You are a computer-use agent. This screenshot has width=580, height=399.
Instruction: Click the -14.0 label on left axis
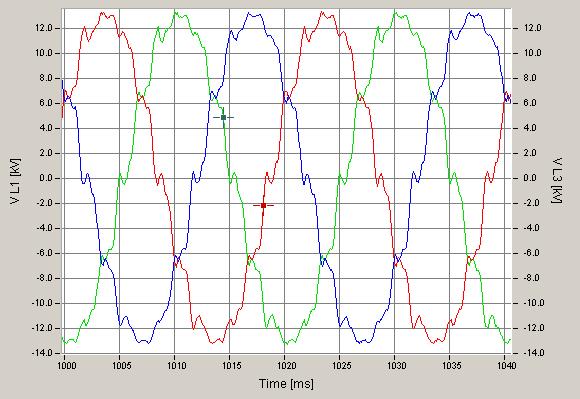point(43,353)
